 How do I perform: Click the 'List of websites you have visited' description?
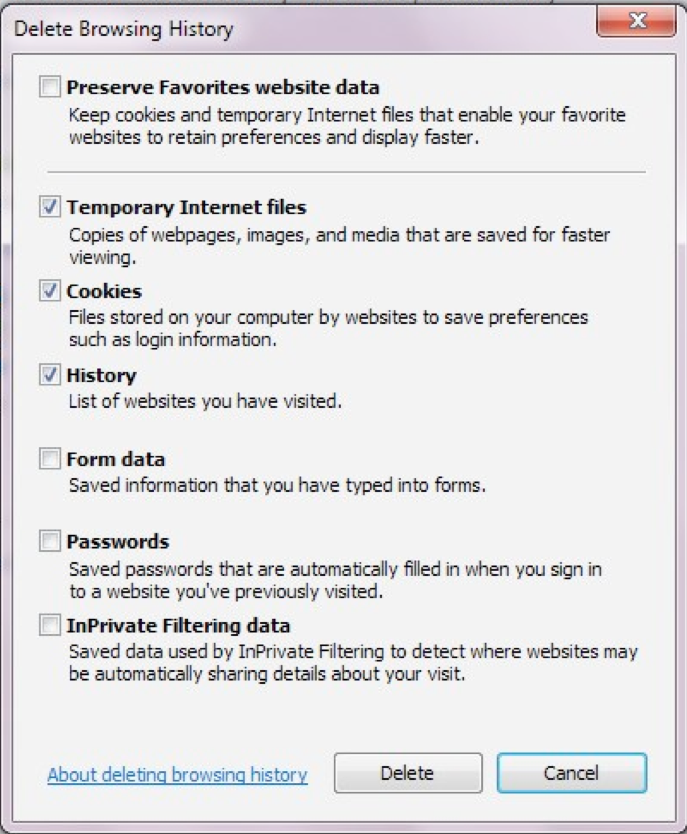pyautogui.click(x=205, y=401)
